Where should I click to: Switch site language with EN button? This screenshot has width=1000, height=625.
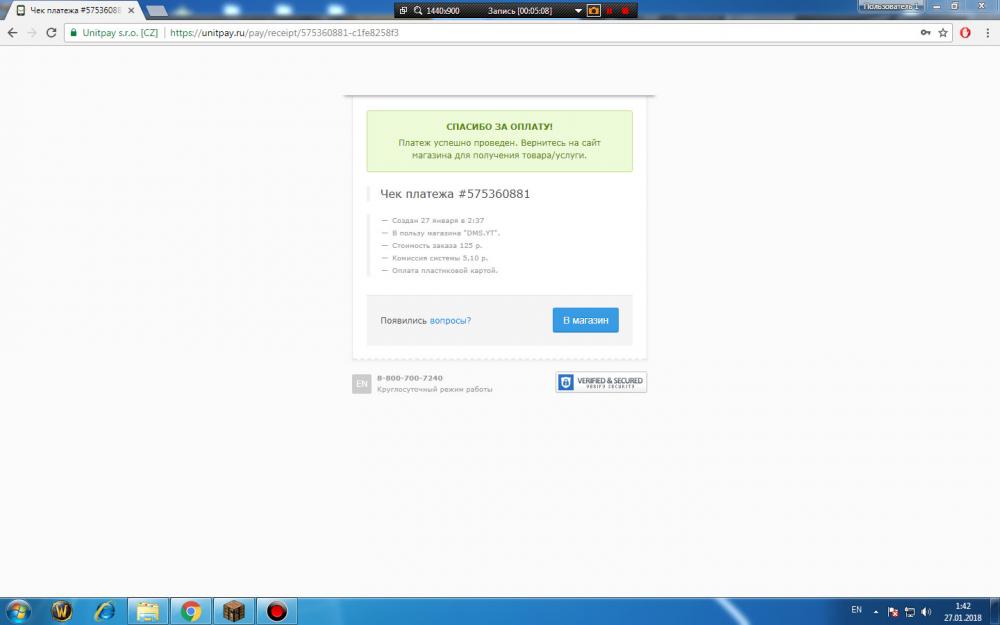click(x=361, y=383)
